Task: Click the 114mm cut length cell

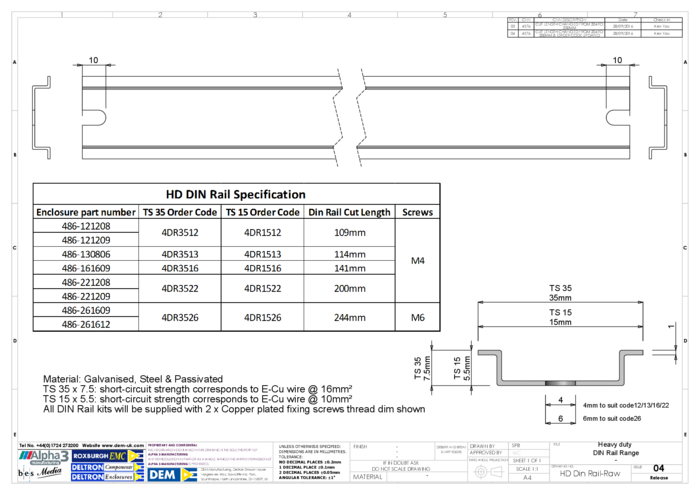Action: coord(350,254)
